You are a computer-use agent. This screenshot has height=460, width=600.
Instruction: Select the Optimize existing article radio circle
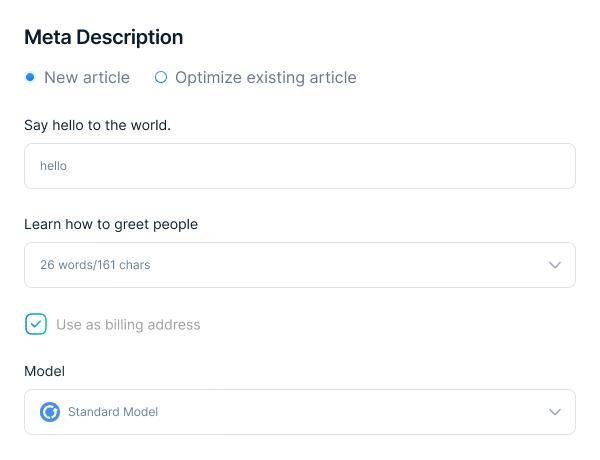click(161, 77)
